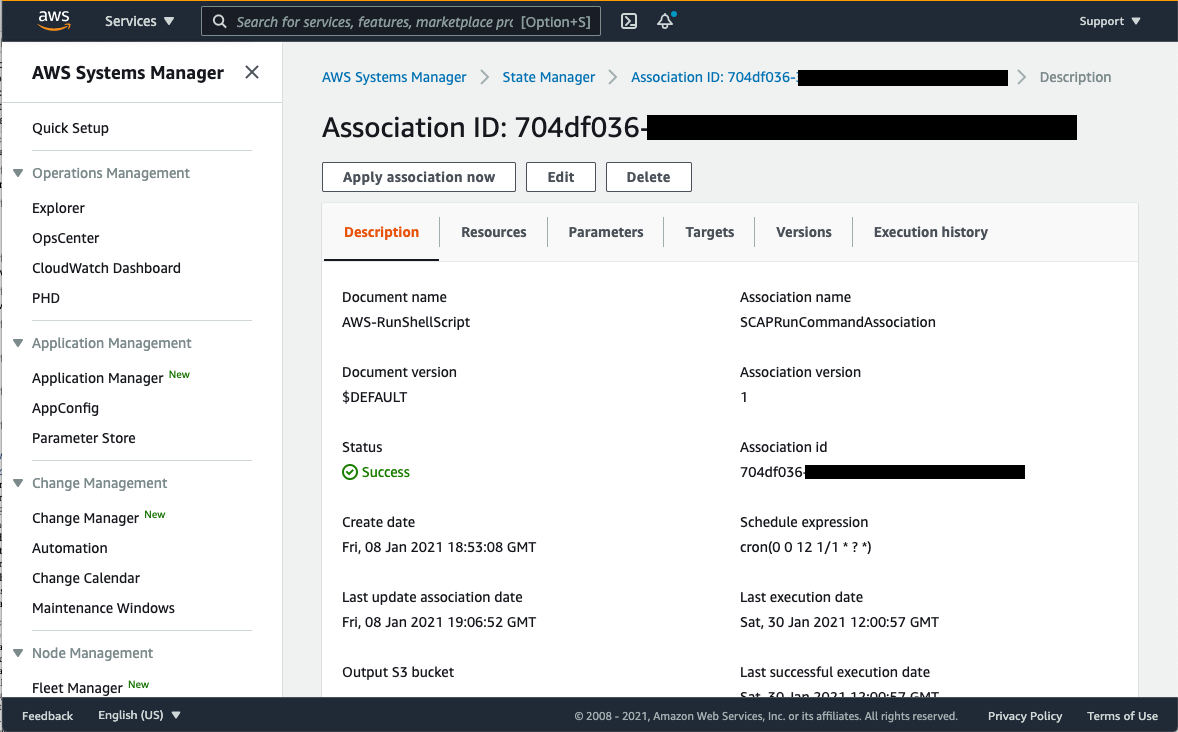Click Apply association now

pos(418,177)
